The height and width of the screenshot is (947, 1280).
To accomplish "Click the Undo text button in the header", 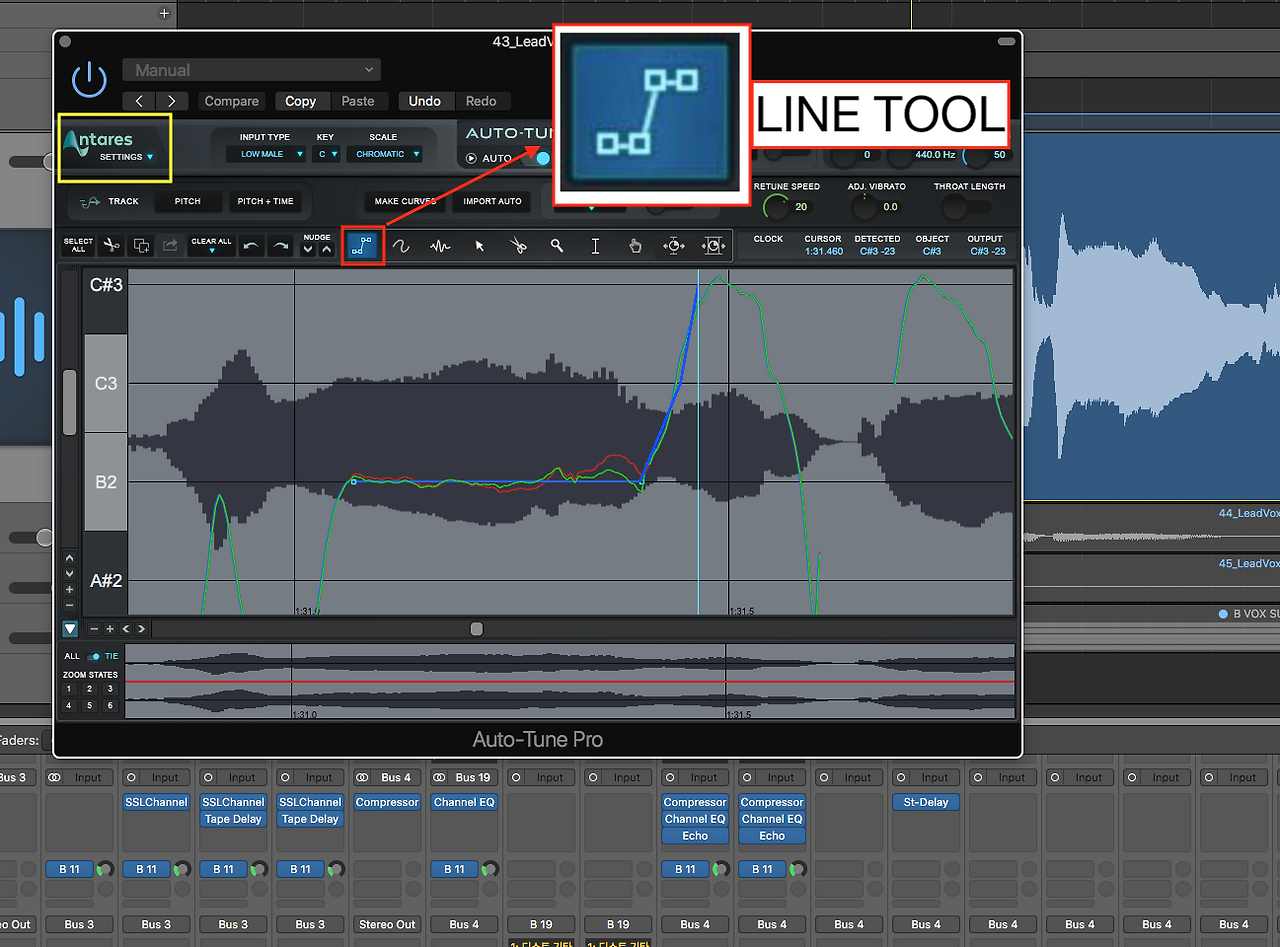I will [x=425, y=101].
